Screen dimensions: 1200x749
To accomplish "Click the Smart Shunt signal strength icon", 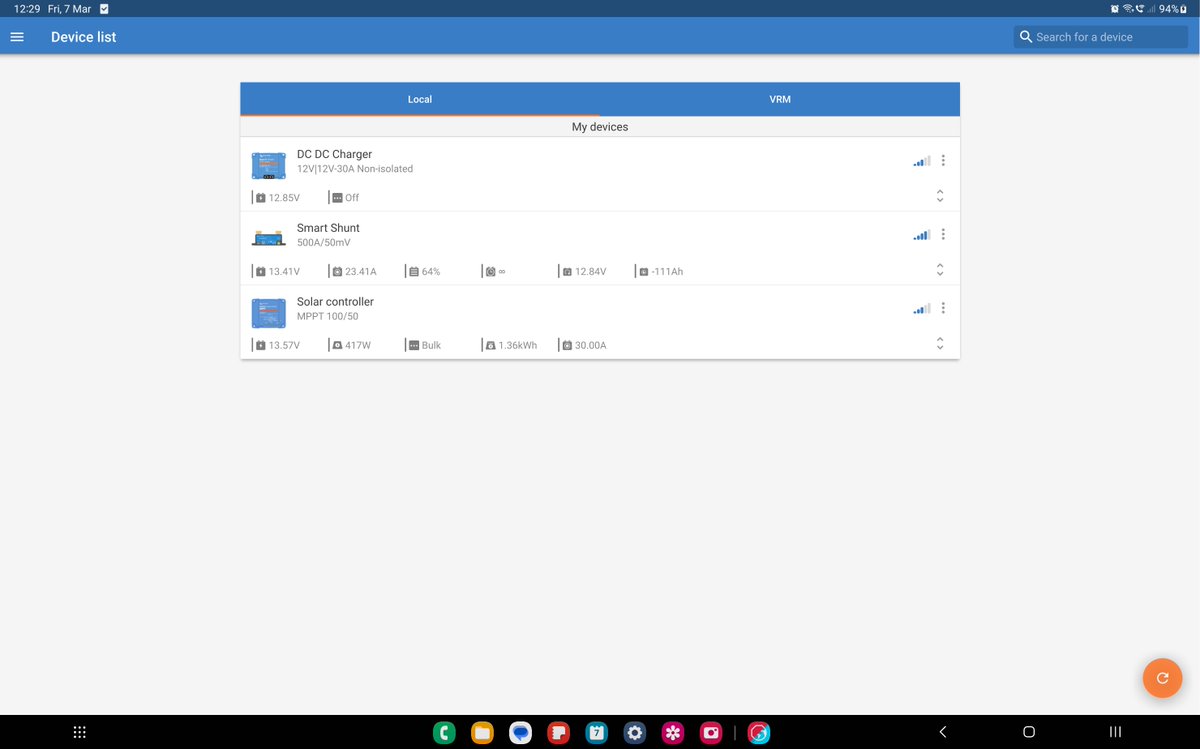I will tap(922, 235).
